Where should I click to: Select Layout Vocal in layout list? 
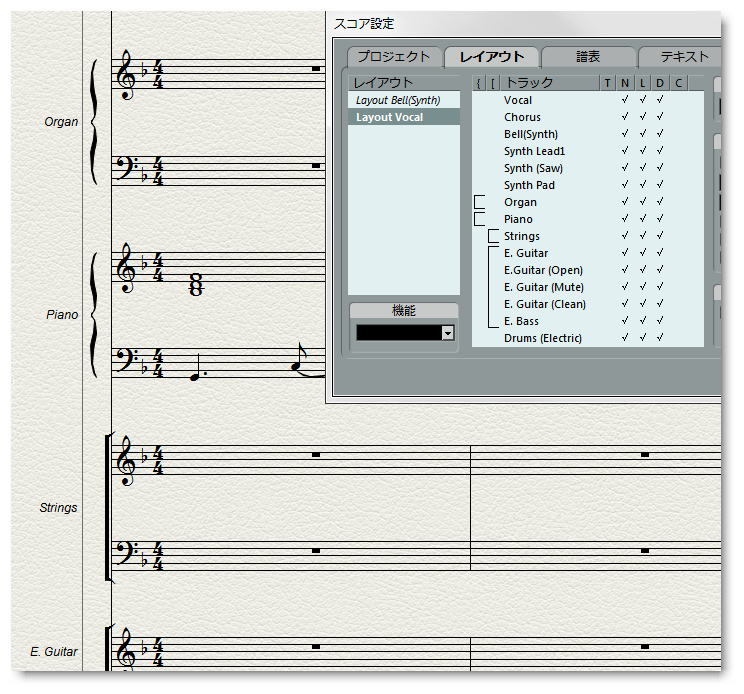(x=404, y=117)
